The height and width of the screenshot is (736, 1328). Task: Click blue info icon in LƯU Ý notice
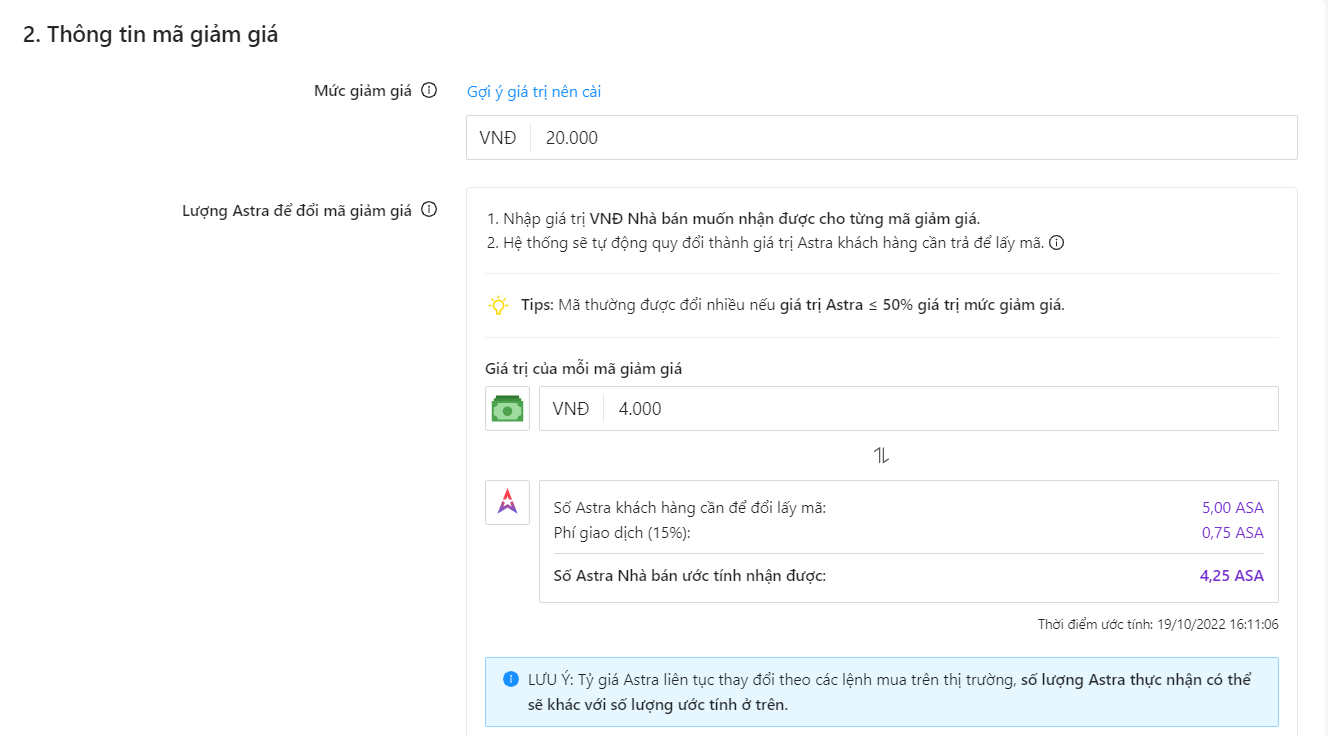(511, 680)
